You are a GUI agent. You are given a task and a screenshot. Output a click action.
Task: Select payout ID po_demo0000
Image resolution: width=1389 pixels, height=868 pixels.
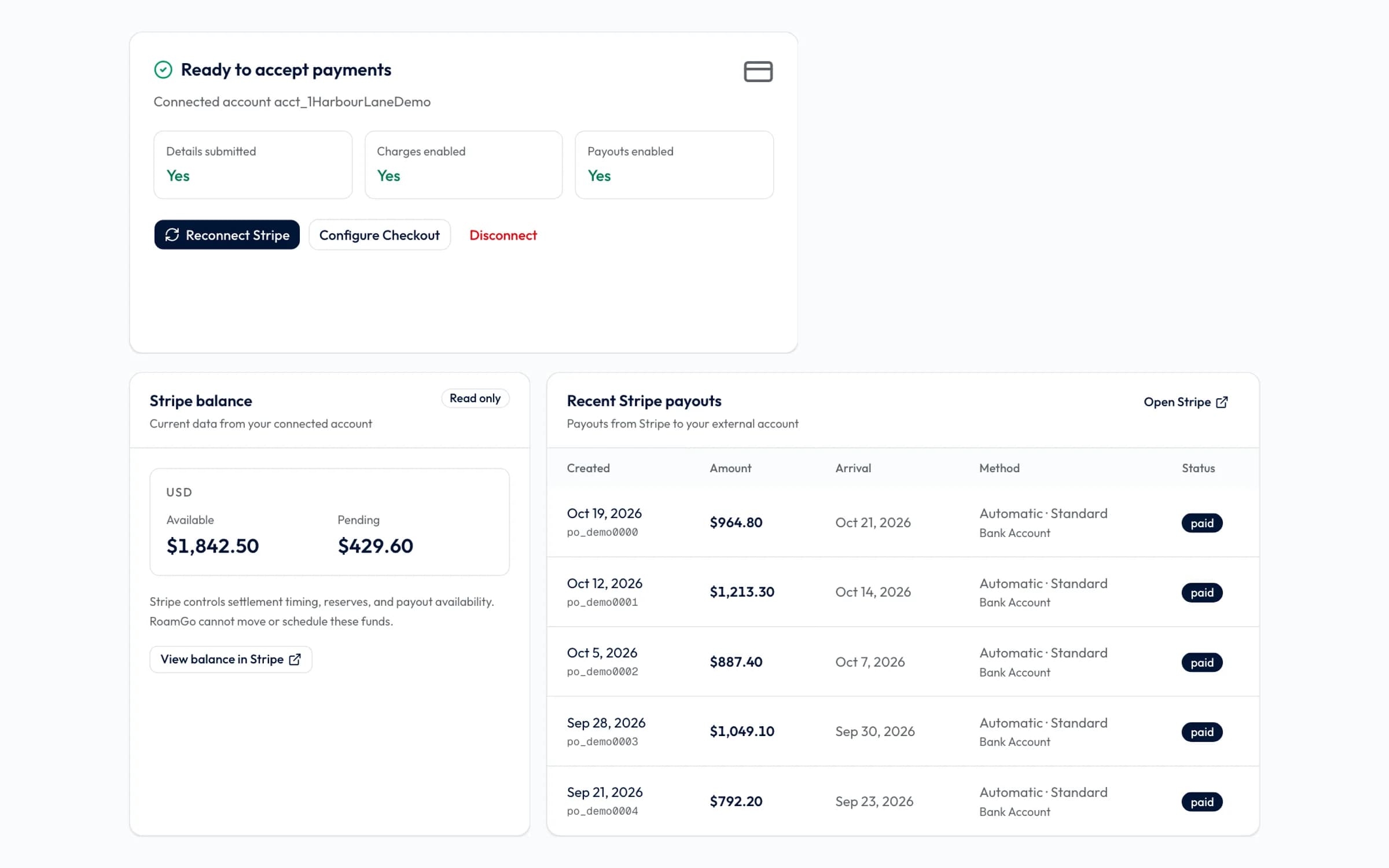602,532
